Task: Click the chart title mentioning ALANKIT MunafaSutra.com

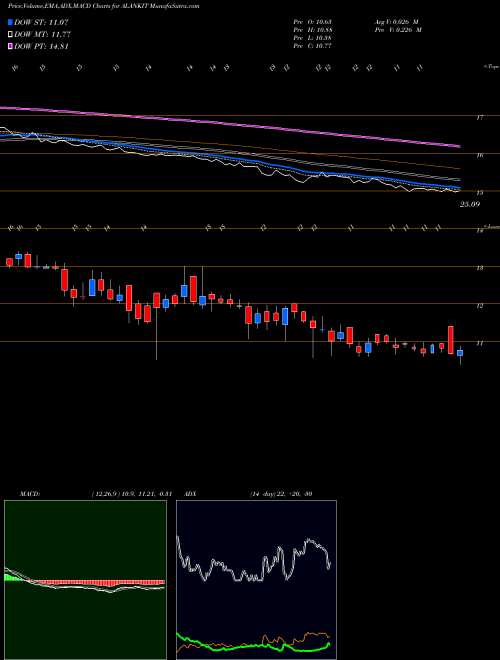Action: (x=103, y=7)
